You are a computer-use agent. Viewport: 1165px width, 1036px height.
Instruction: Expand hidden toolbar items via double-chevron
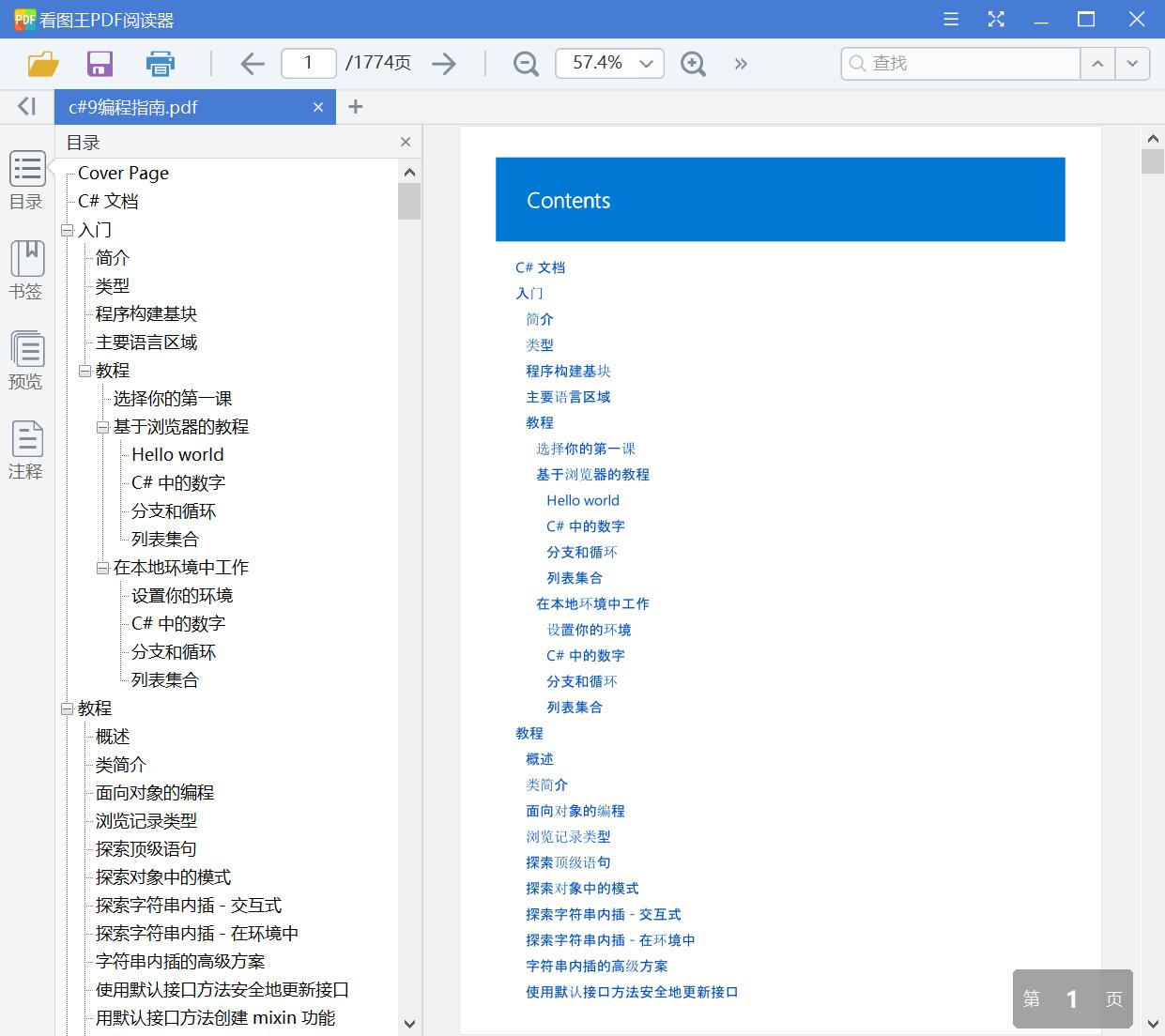pyautogui.click(x=741, y=63)
